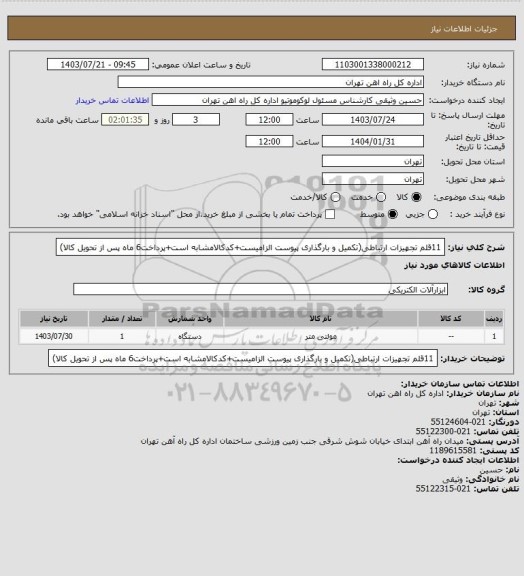Click the price validity date 1404/01/31
Screen dimensions: 524x576
(x=373, y=141)
